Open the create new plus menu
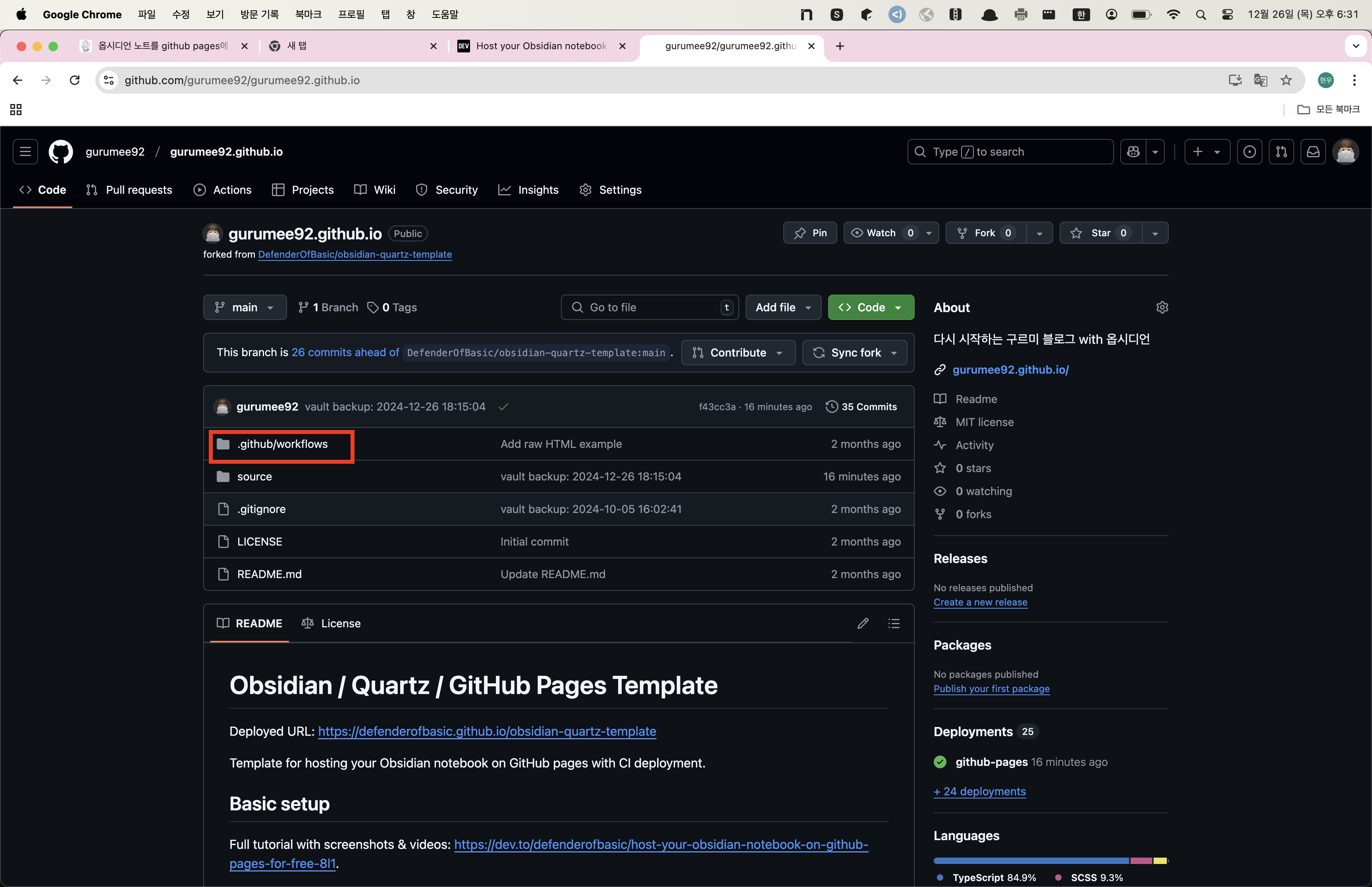1372x887 pixels. (x=1207, y=152)
